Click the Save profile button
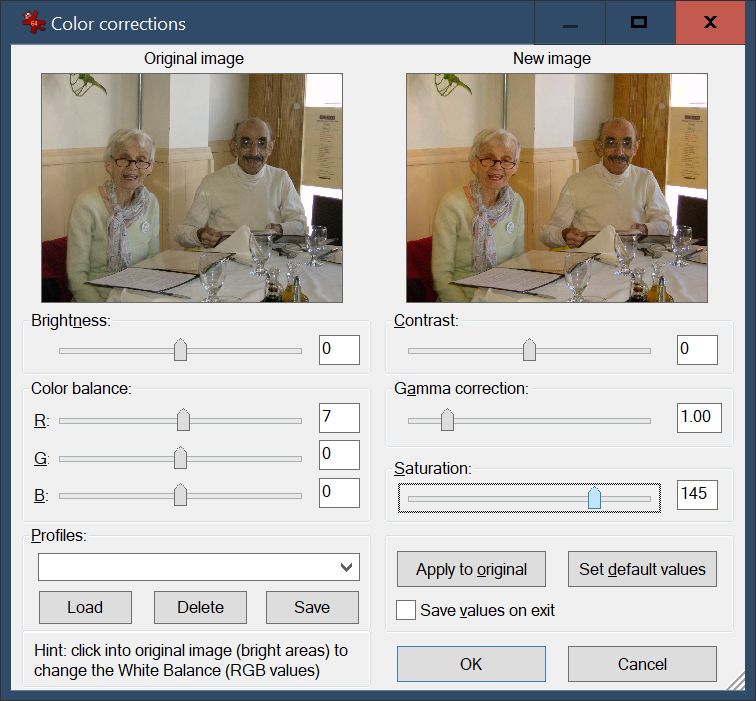Image resolution: width=756 pixels, height=701 pixels. coord(312,607)
